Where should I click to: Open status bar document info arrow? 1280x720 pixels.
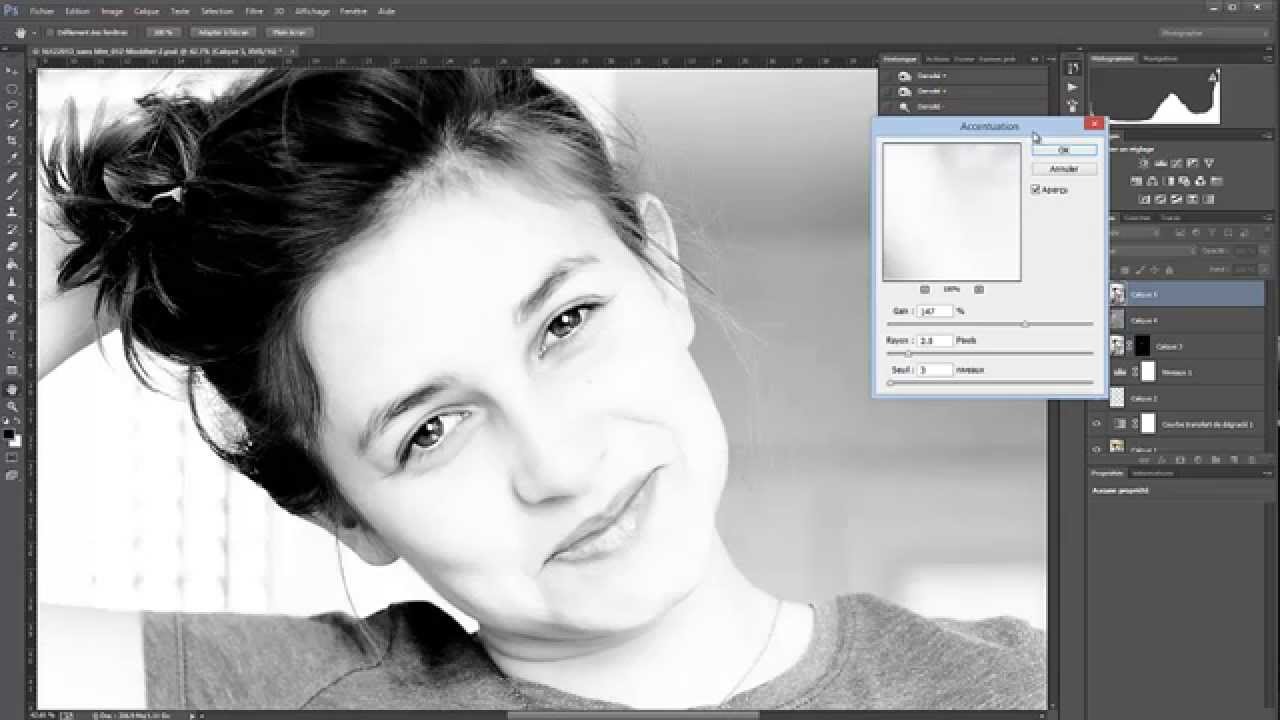pos(193,715)
